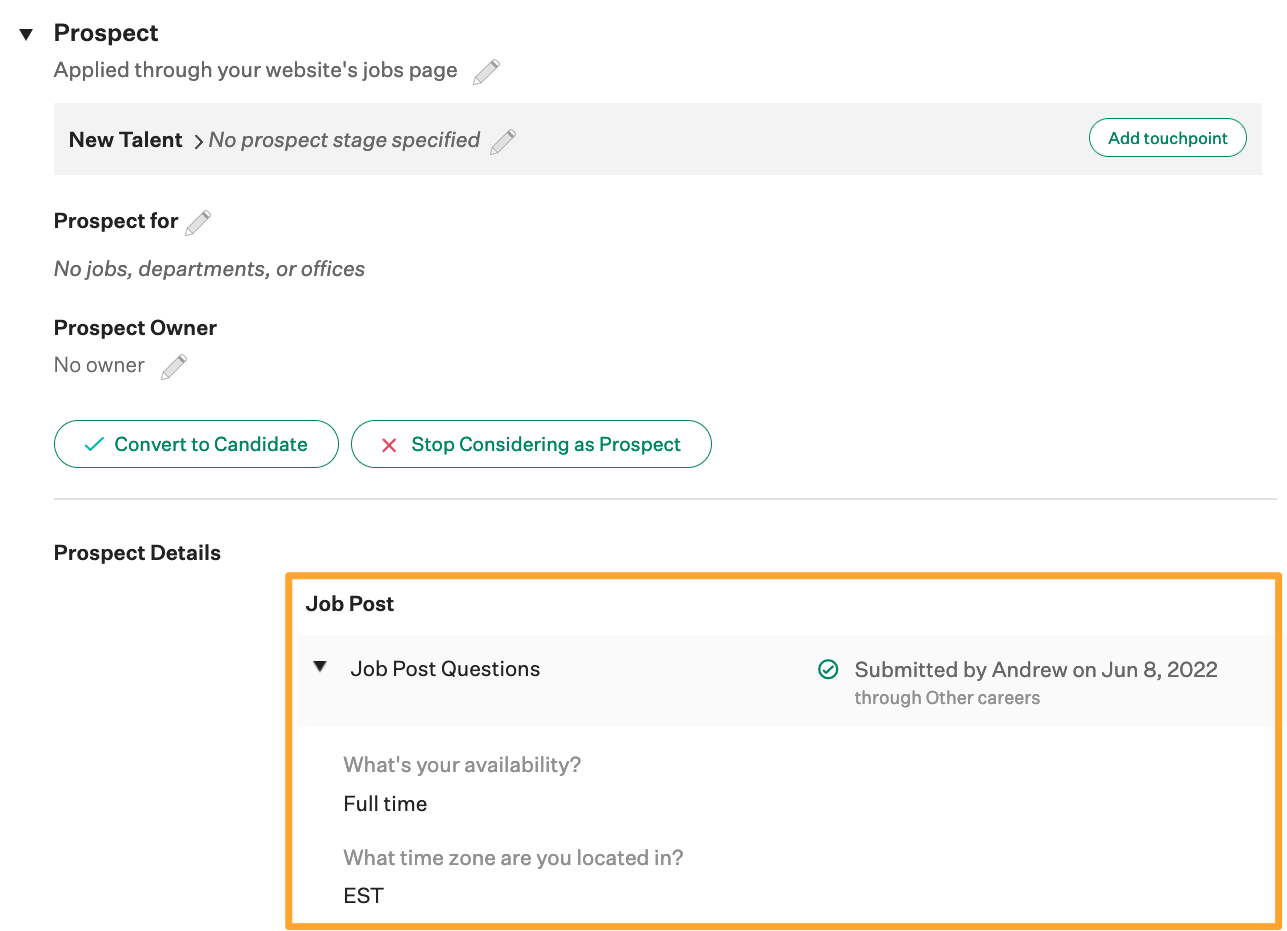The image size is (1287, 931).
Task: Click the red X icon in Stop Considering
Action: (x=389, y=445)
